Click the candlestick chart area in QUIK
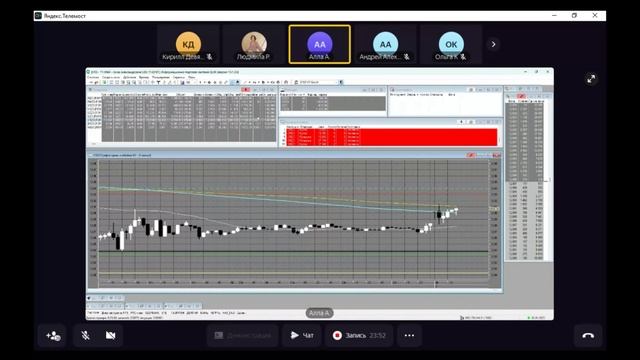The width and height of the screenshot is (640, 360). [293, 219]
